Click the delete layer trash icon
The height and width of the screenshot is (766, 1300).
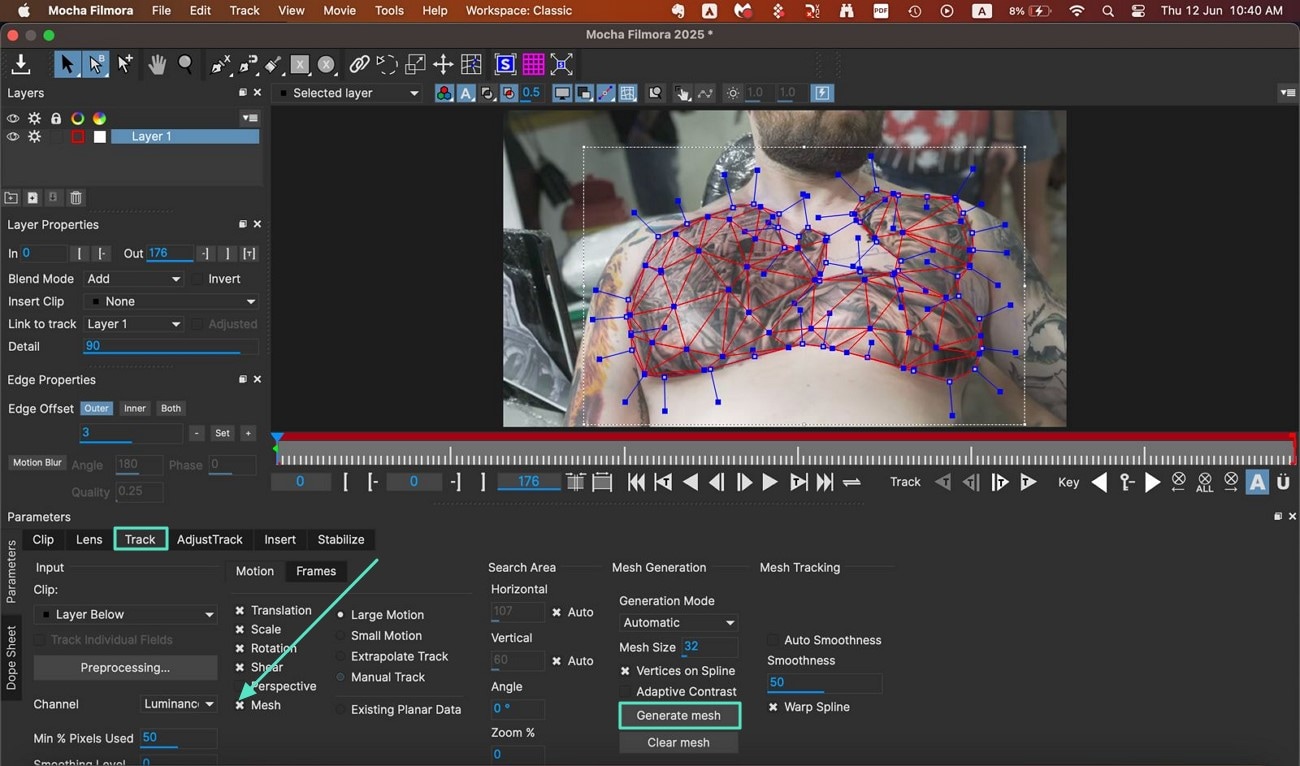(x=76, y=198)
